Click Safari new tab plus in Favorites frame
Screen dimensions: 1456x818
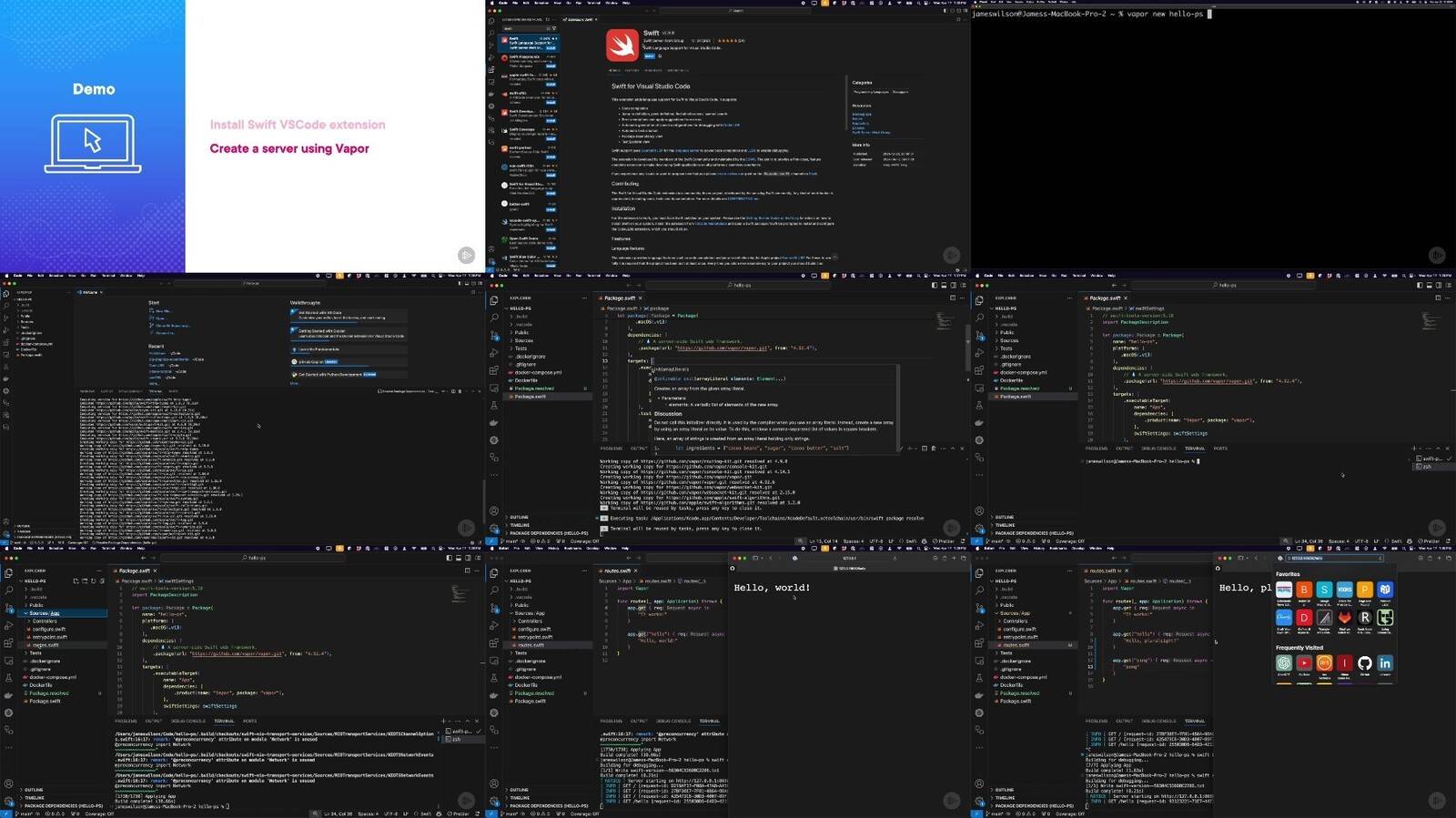(1440, 558)
